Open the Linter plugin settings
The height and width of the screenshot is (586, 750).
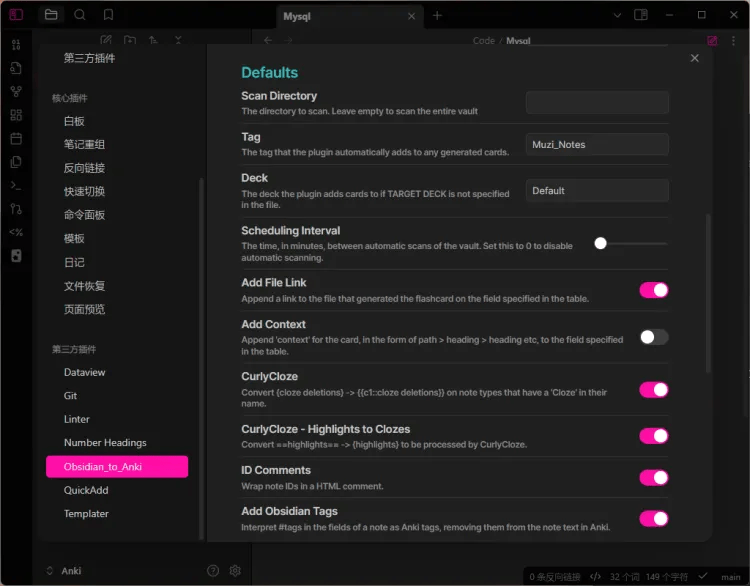point(117,419)
